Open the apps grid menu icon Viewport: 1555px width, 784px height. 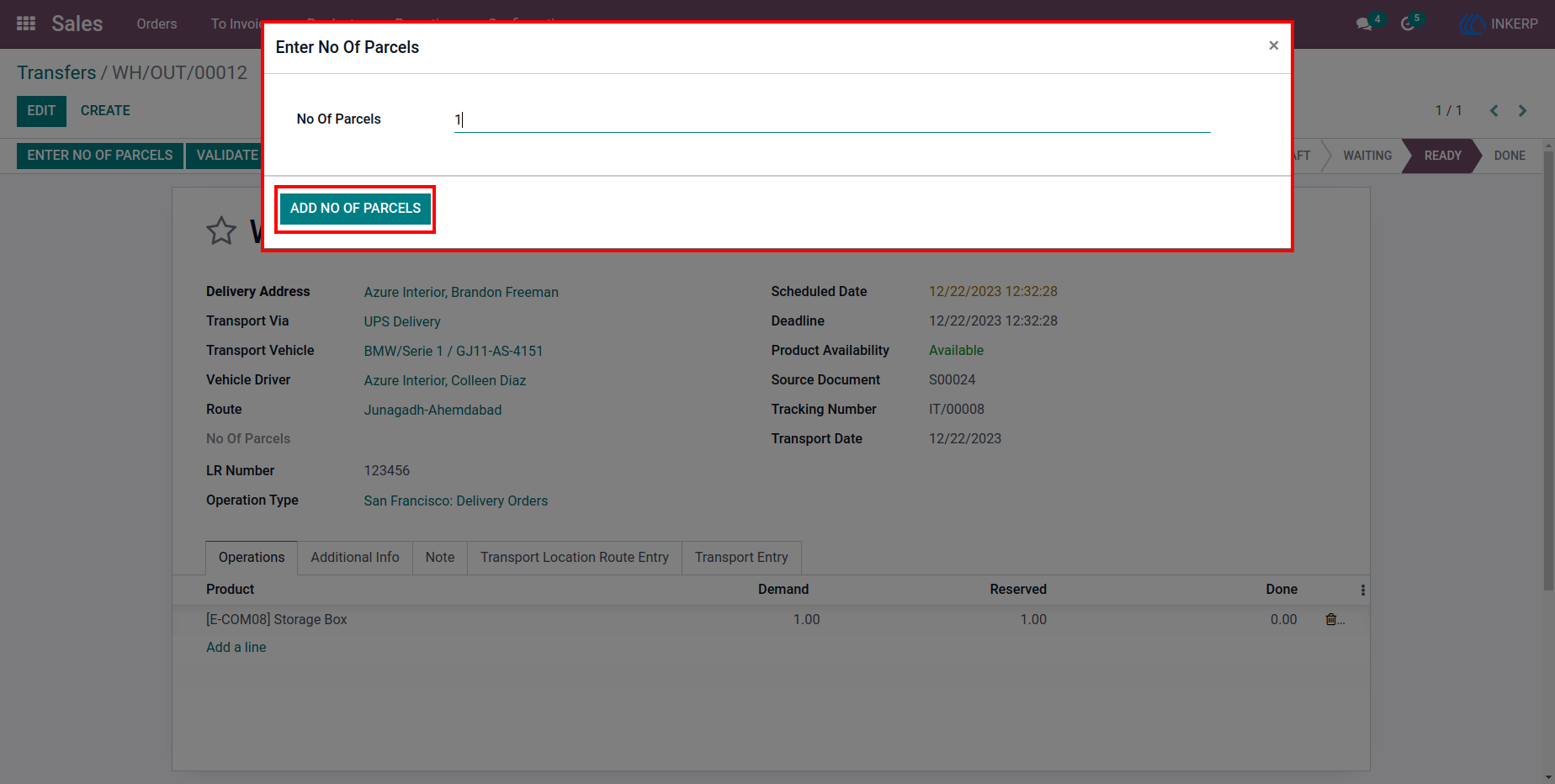[26, 24]
